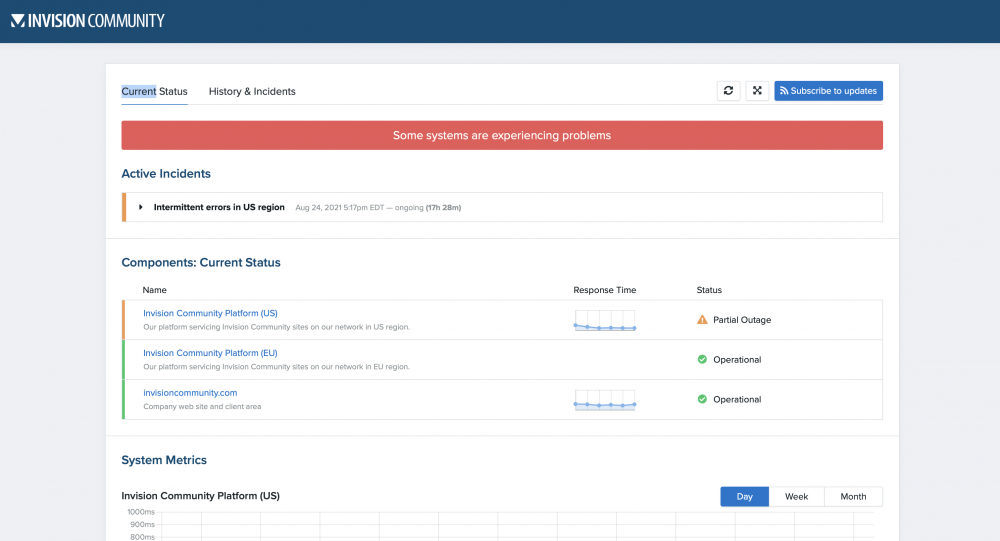Click the EU platform Operational status text
The width and height of the screenshot is (1000, 541).
click(x=737, y=360)
